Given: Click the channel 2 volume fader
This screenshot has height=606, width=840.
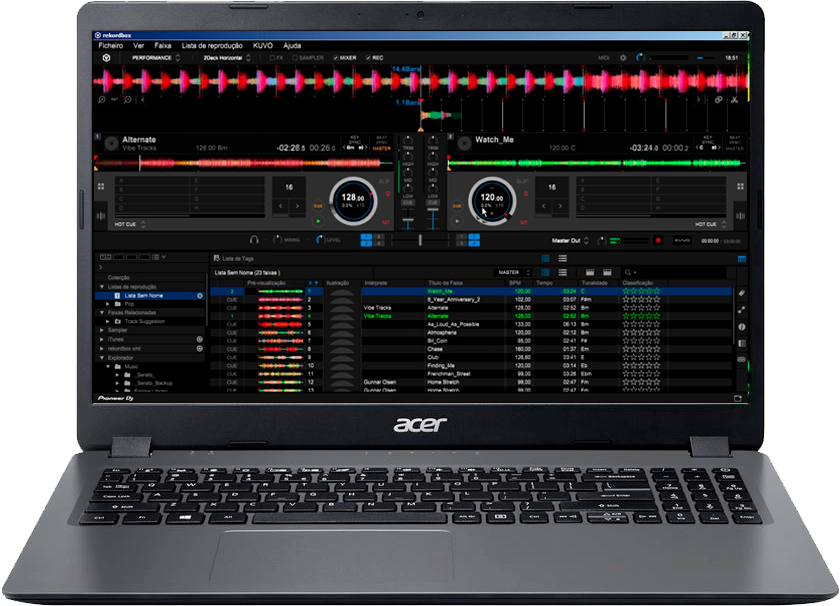Looking at the screenshot, I should click(x=433, y=210).
